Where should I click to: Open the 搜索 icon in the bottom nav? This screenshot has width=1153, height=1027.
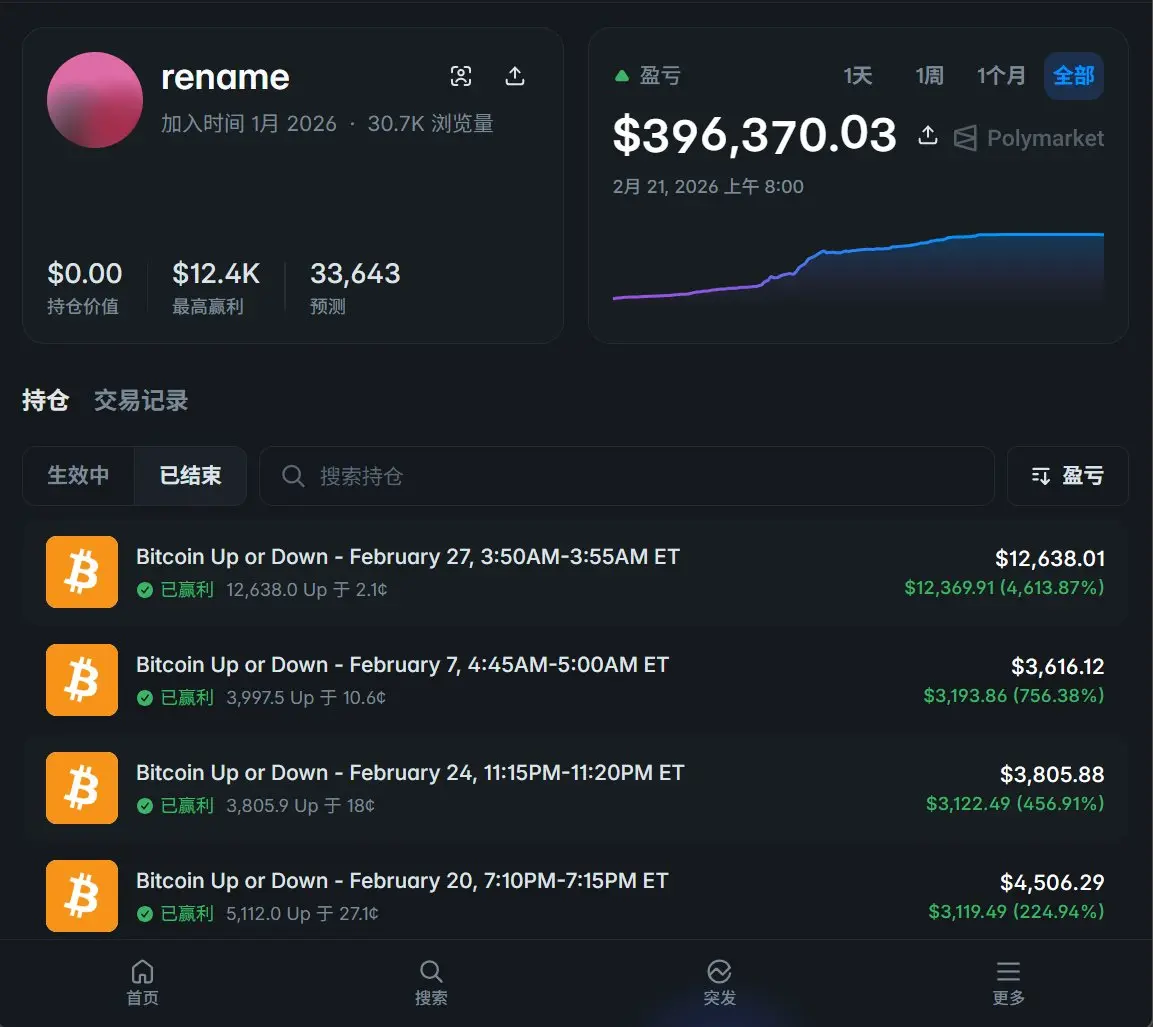431,972
